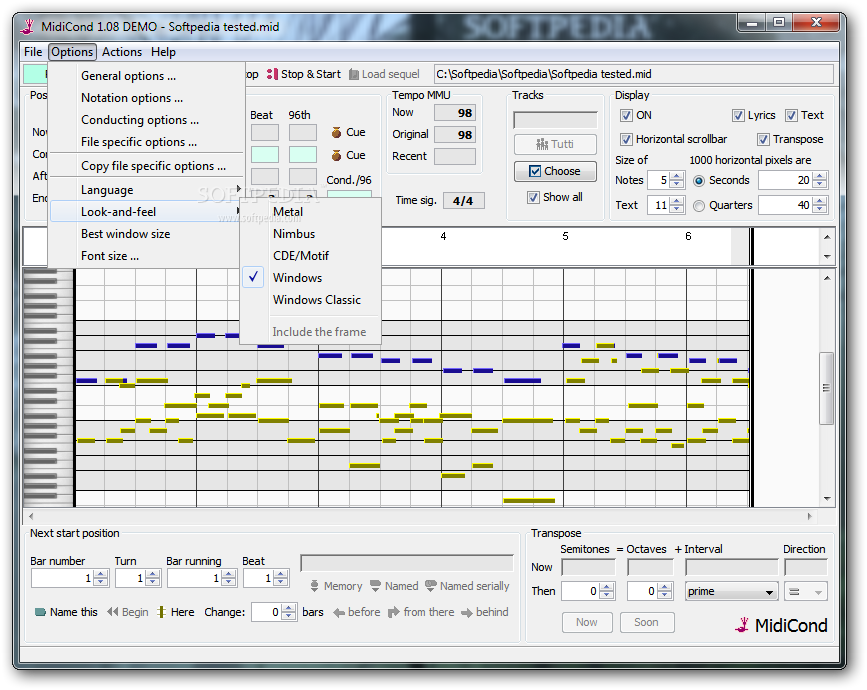Click the Begin rewind icon

(x=113, y=612)
